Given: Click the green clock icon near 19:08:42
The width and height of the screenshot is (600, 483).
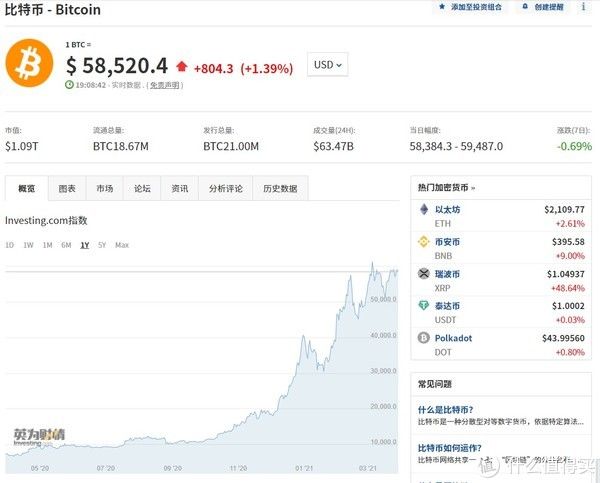Looking at the screenshot, I should tap(69, 85).
